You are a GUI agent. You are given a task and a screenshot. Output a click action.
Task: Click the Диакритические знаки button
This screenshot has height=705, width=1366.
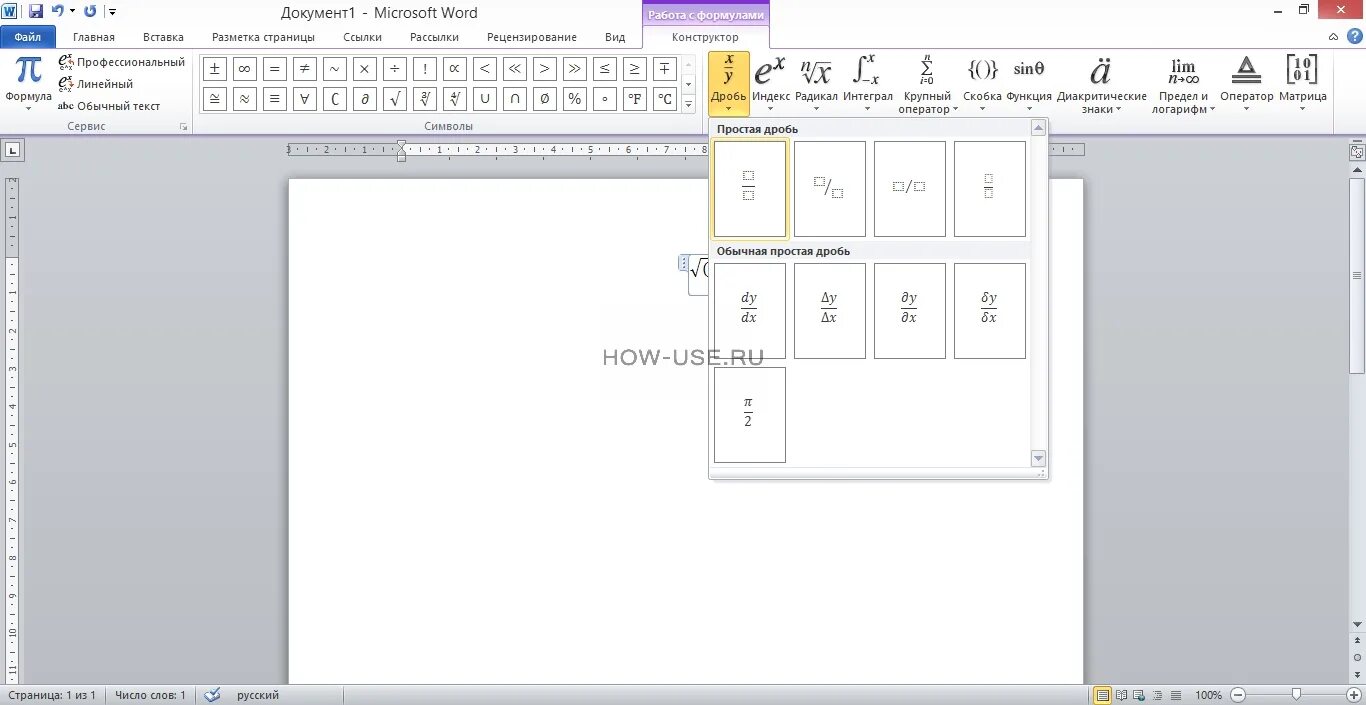pyautogui.click(x=1101, y=84)
